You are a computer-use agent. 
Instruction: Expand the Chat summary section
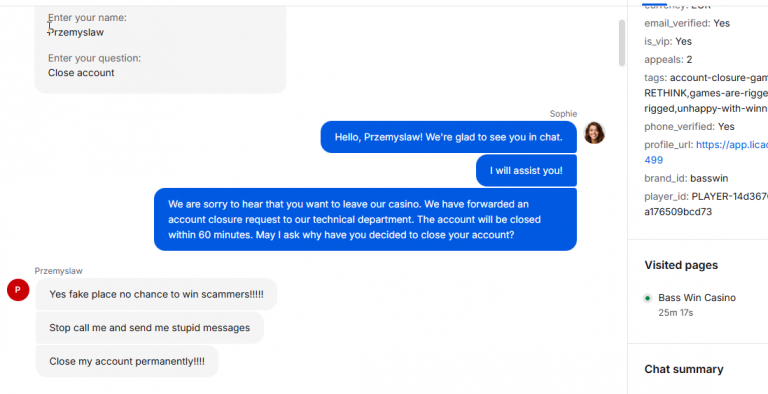coord(684,369)
